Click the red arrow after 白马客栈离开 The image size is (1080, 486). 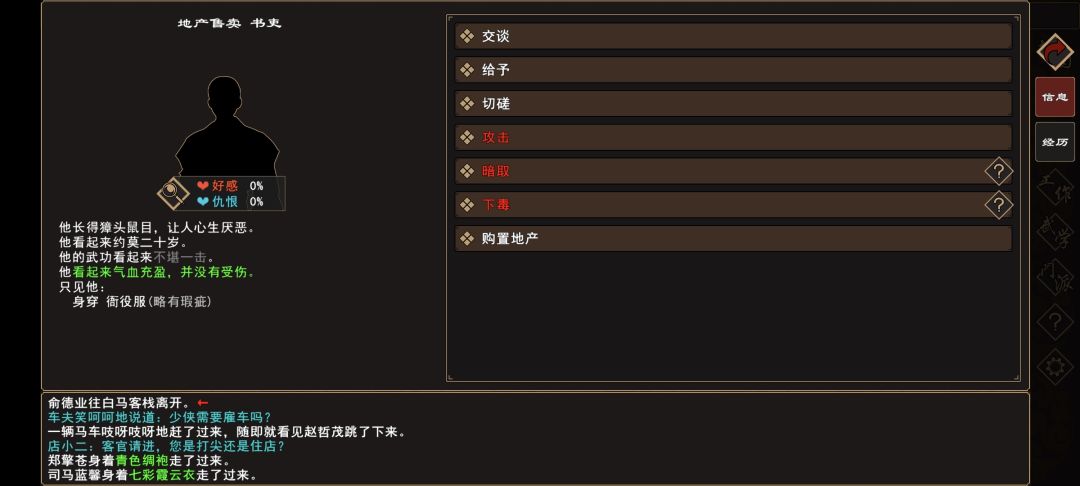[203, 402]
